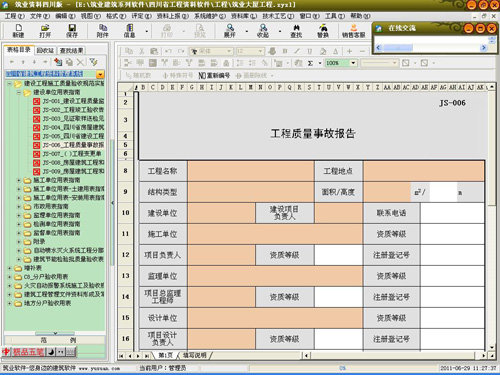
Task: Click the underline U icon in formatting toolbar
Action: point(310,51)
